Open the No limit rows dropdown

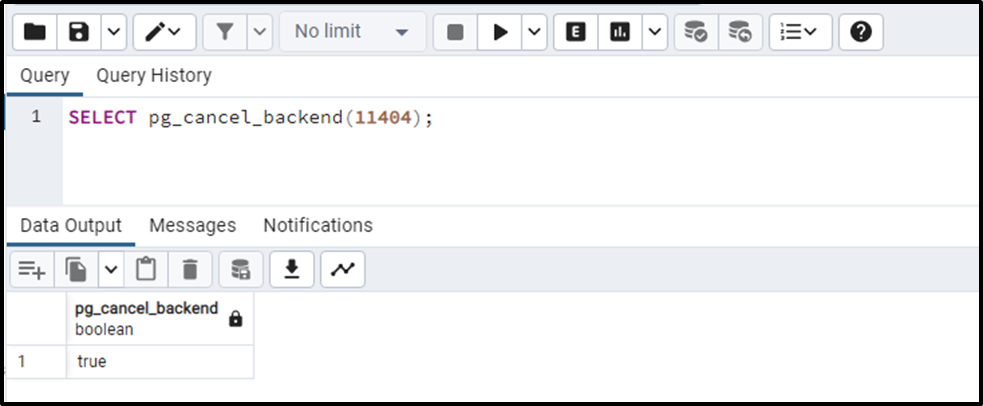click(x=352, y=32)
